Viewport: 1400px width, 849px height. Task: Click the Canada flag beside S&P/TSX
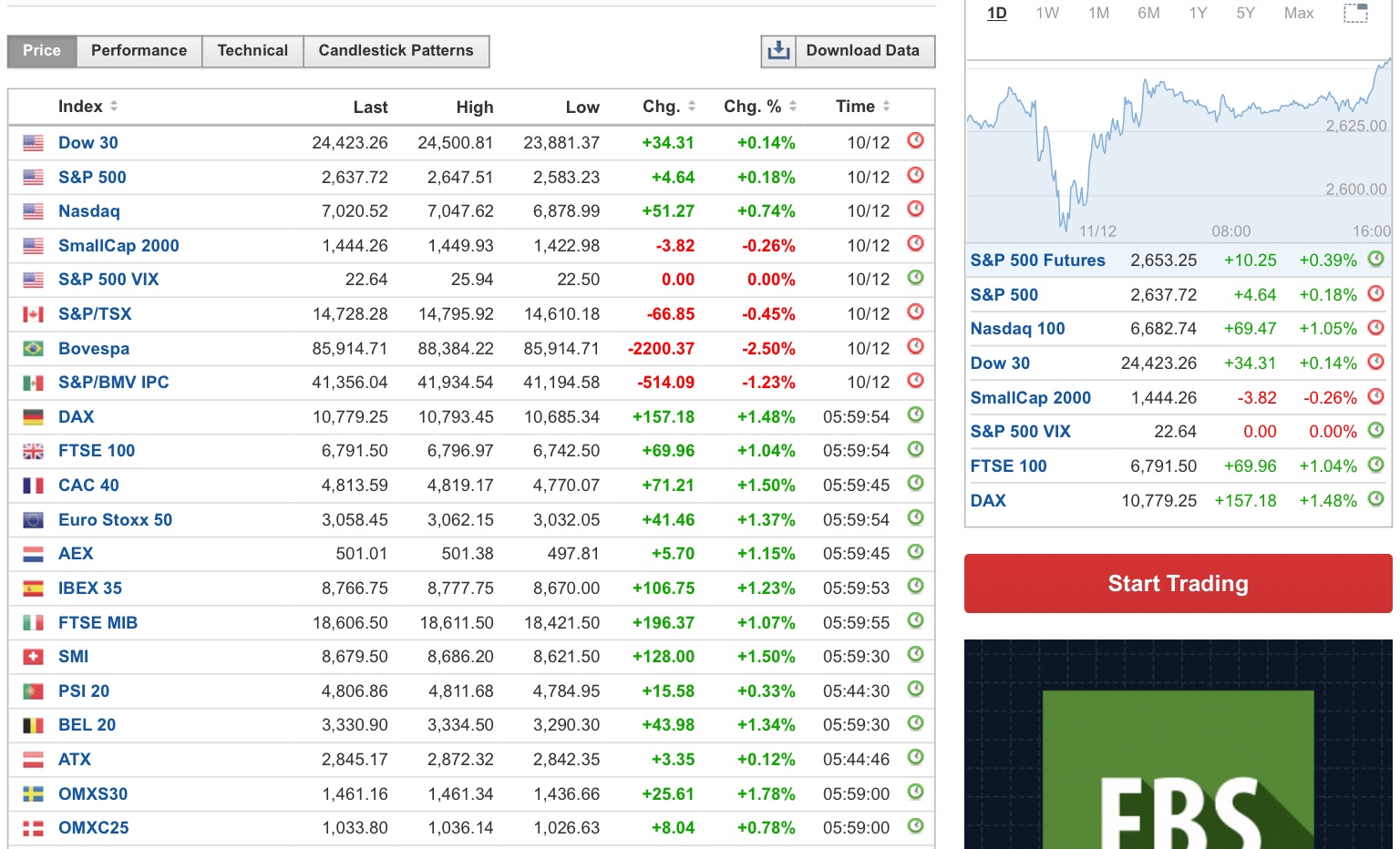33,314
